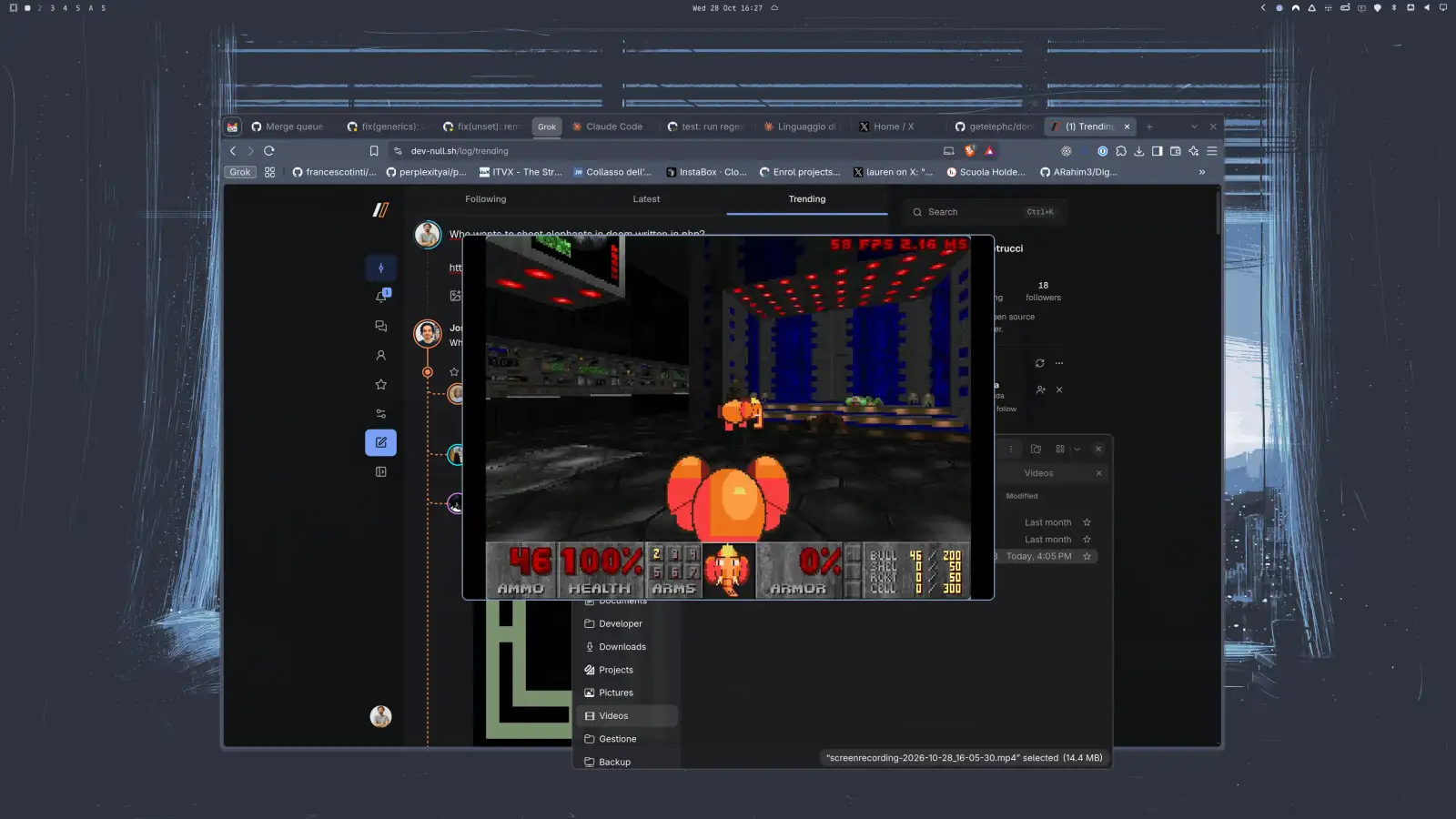Open the notifications bell in the sidebar
The height and width of the screenshot is (819, 1456).
[381, 297]
